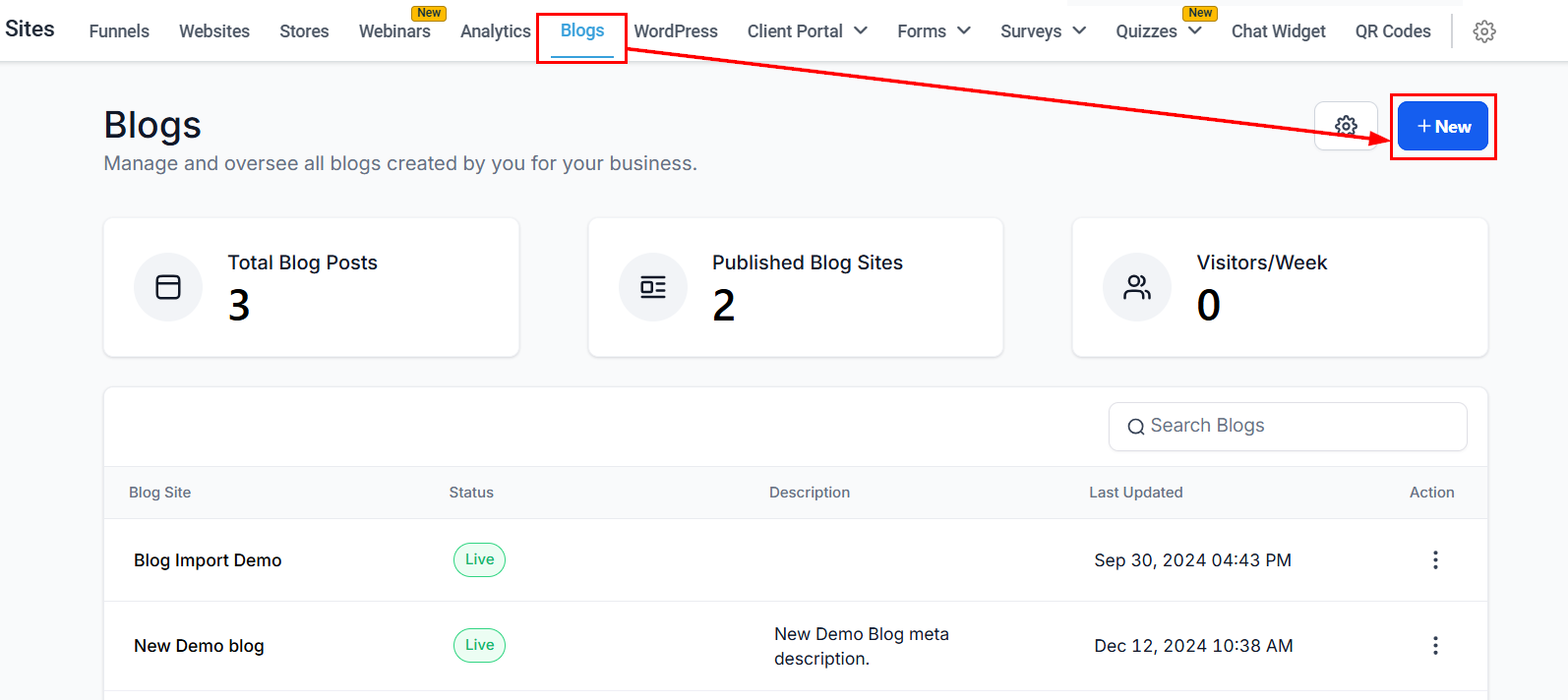Open the Stores tab
The width and height of the screenshot is (1568, 700).
(x=304, y=31)
